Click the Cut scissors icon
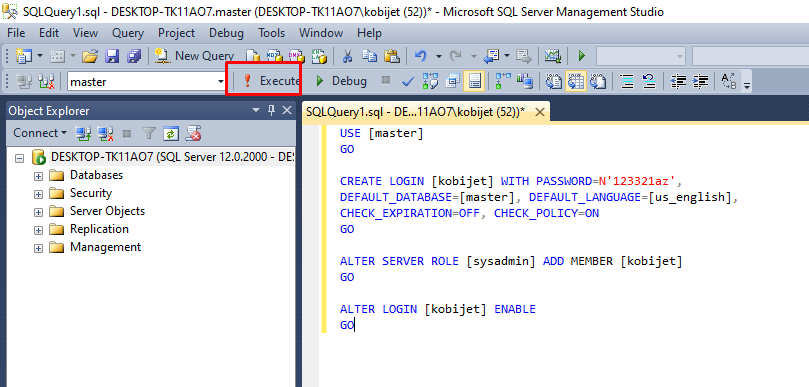The height and width of the screenshot is (387, 809). coord(348,56)
